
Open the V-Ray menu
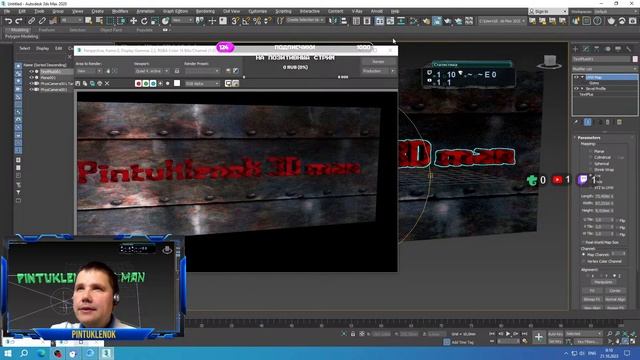[357, 11]
